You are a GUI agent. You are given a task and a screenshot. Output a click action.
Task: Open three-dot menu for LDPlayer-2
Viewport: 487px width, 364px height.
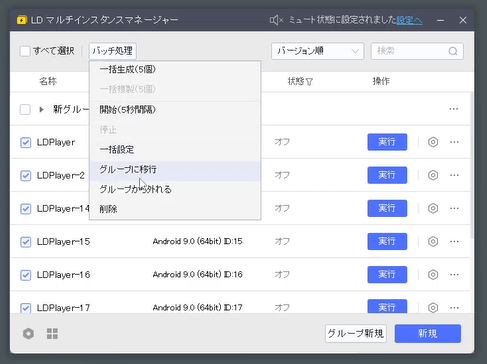coord(454,175)
